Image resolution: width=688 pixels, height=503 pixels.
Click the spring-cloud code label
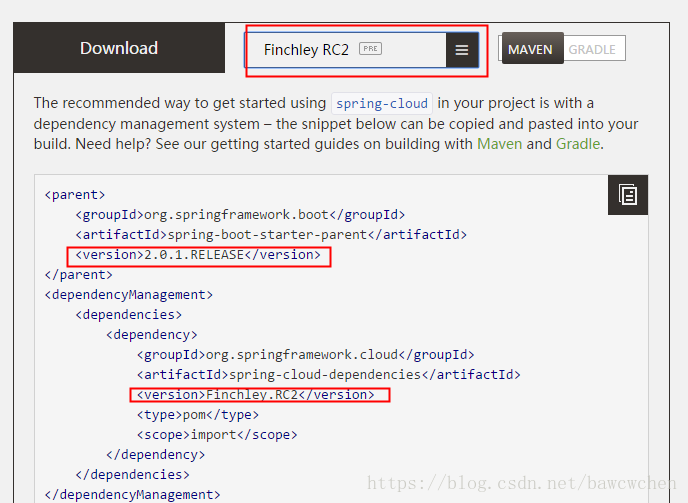tap(382, 104)
